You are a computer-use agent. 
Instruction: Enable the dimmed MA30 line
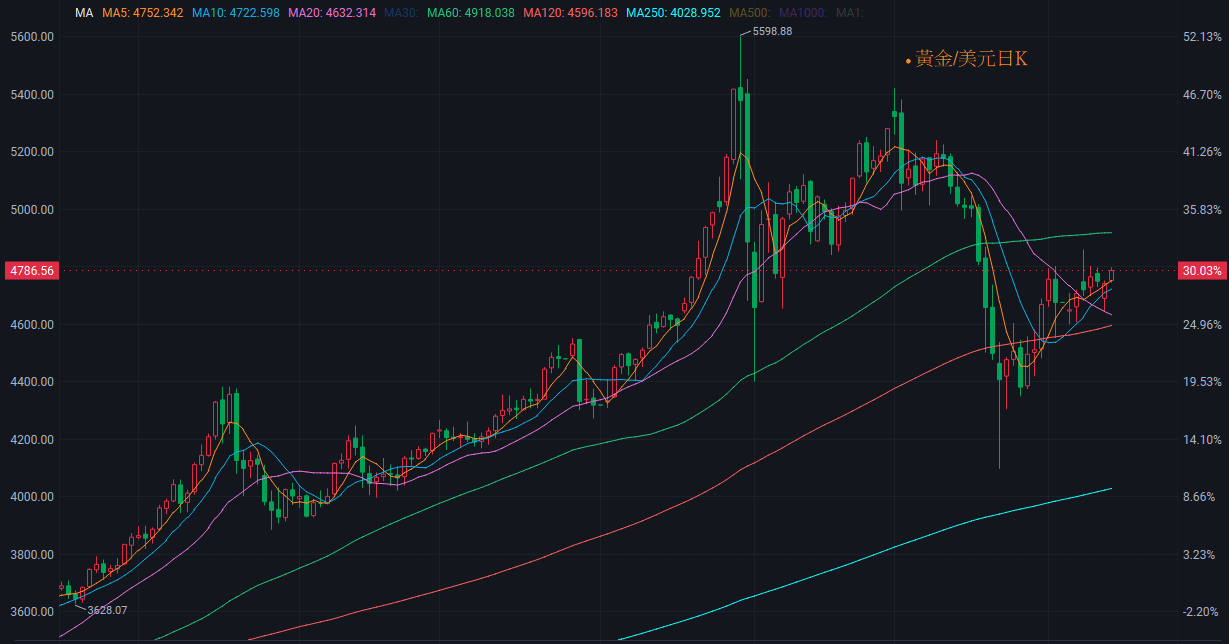coord(401,13)
